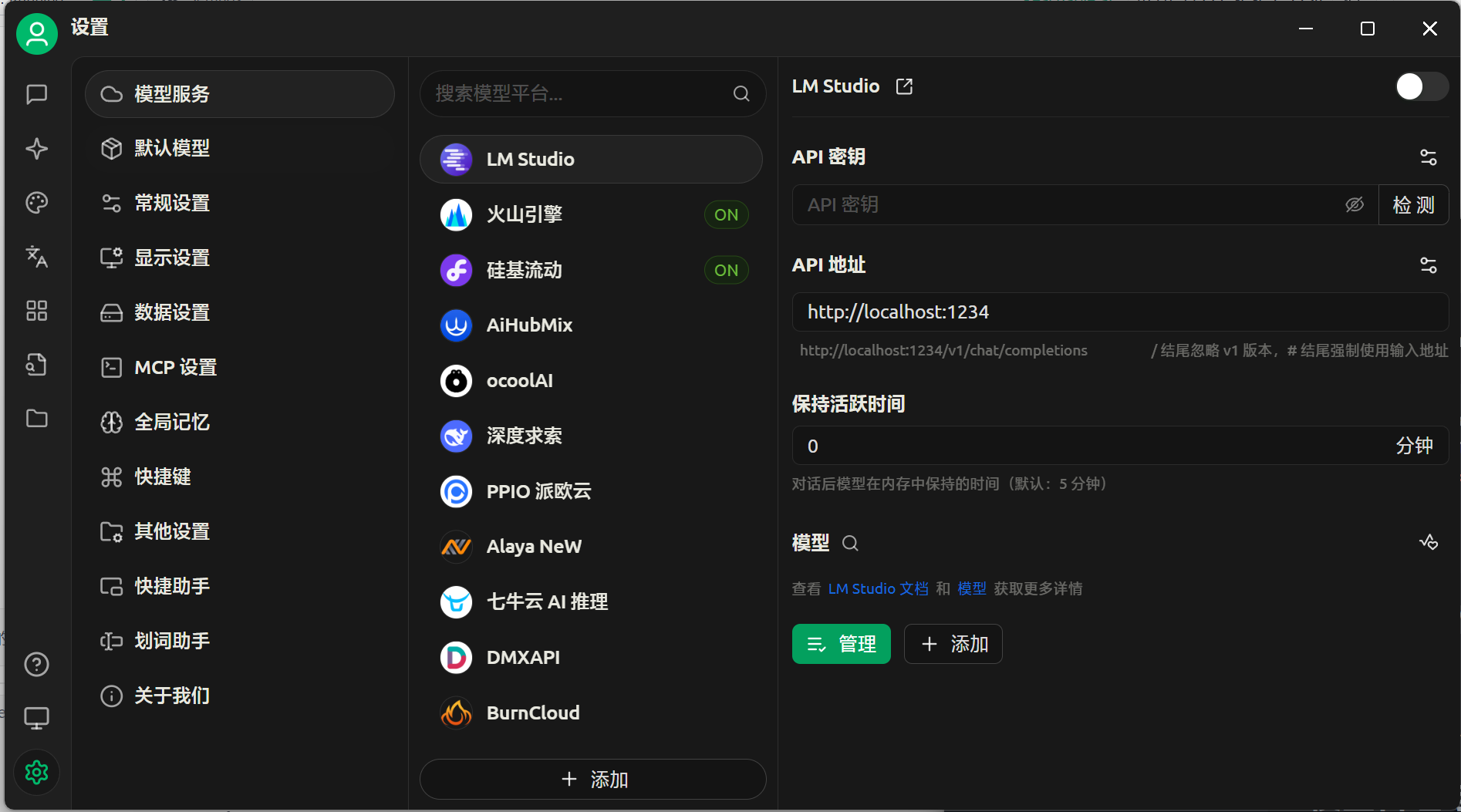The height and width of the screenshot is (812, 1461).
Task: Click the 检测 API key check button
Action: (x=1413, y=204)
